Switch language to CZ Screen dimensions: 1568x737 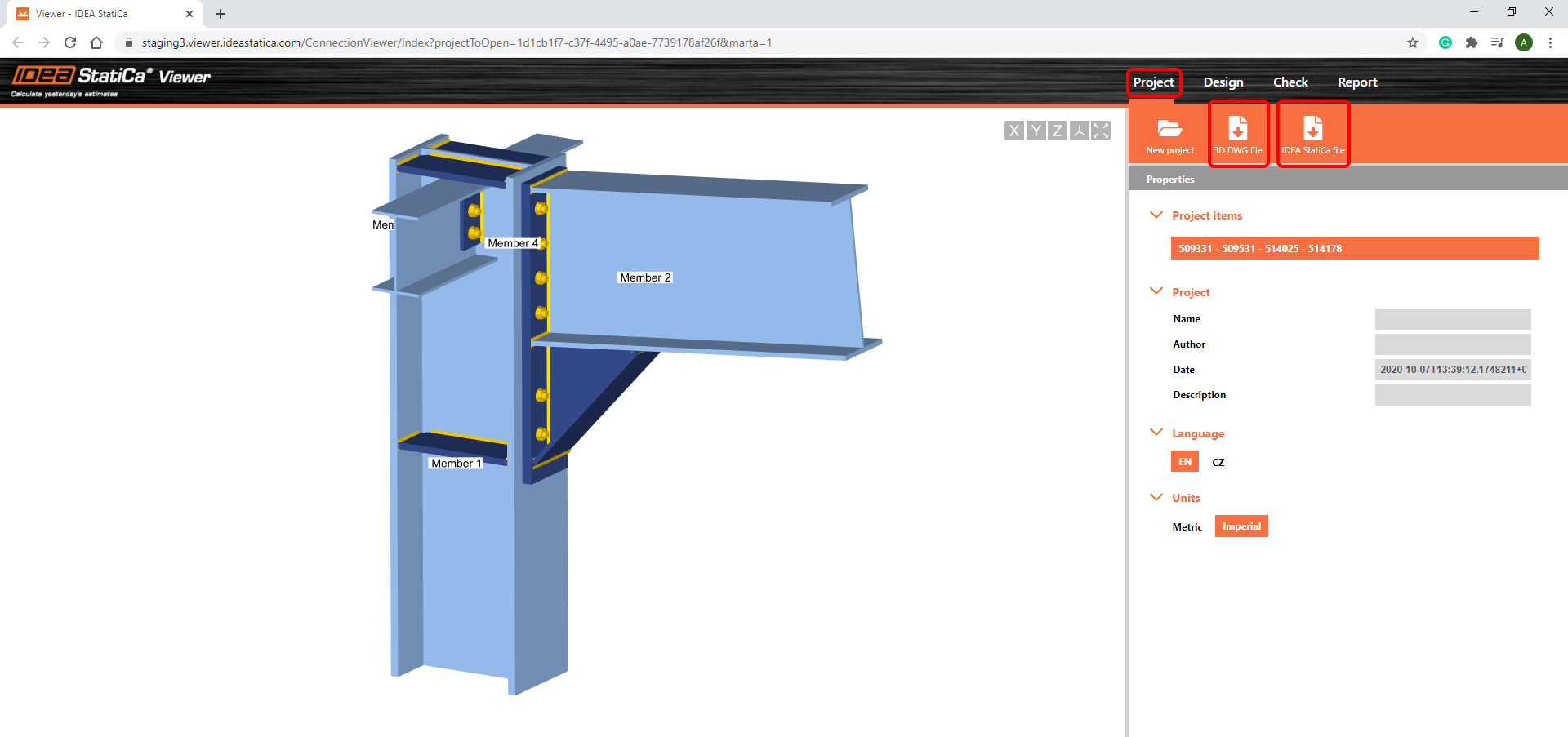click(1218, 462)
